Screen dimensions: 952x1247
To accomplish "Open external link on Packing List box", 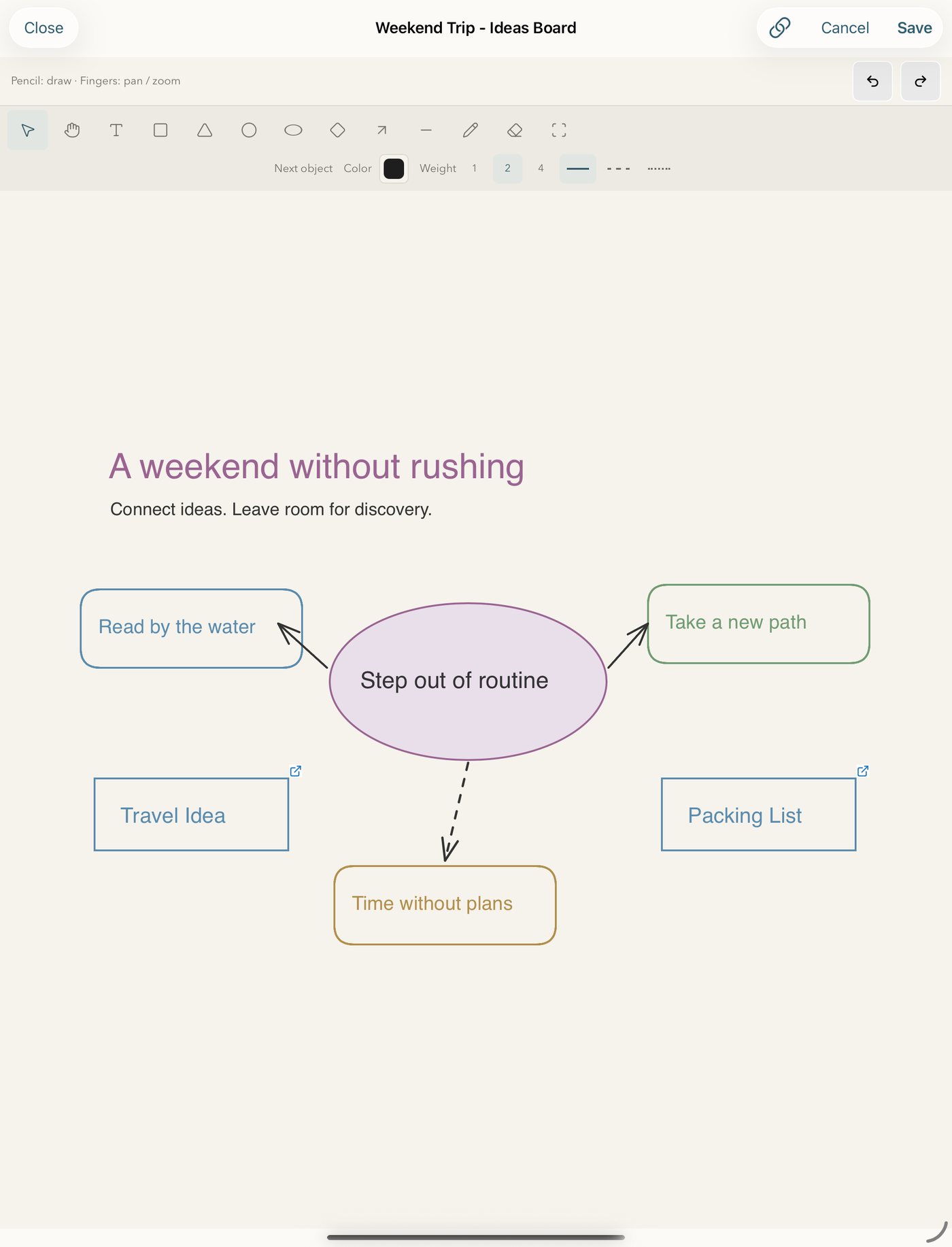I will click(862, 770).
